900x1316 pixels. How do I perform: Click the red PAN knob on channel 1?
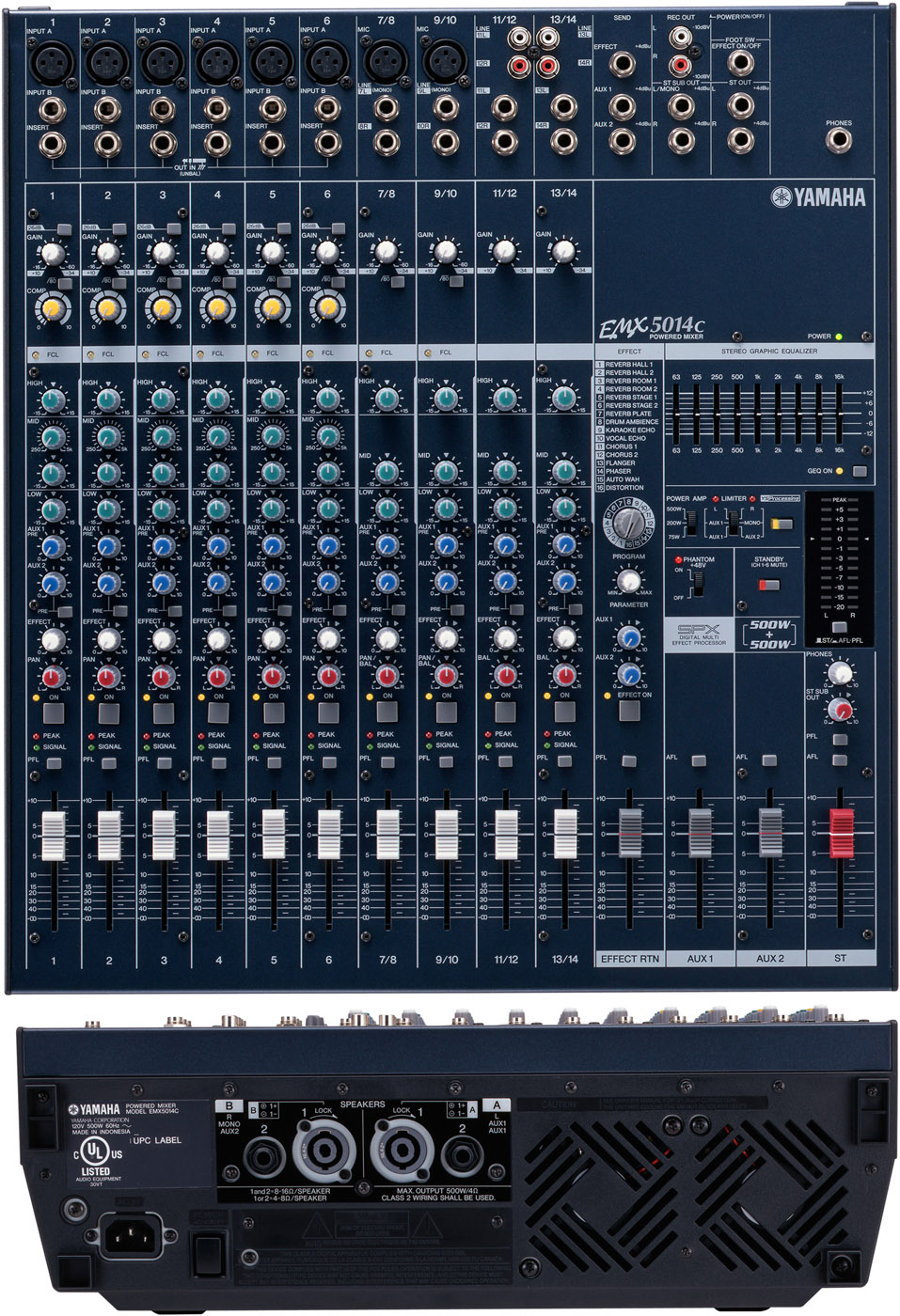[x=53, y=676]
